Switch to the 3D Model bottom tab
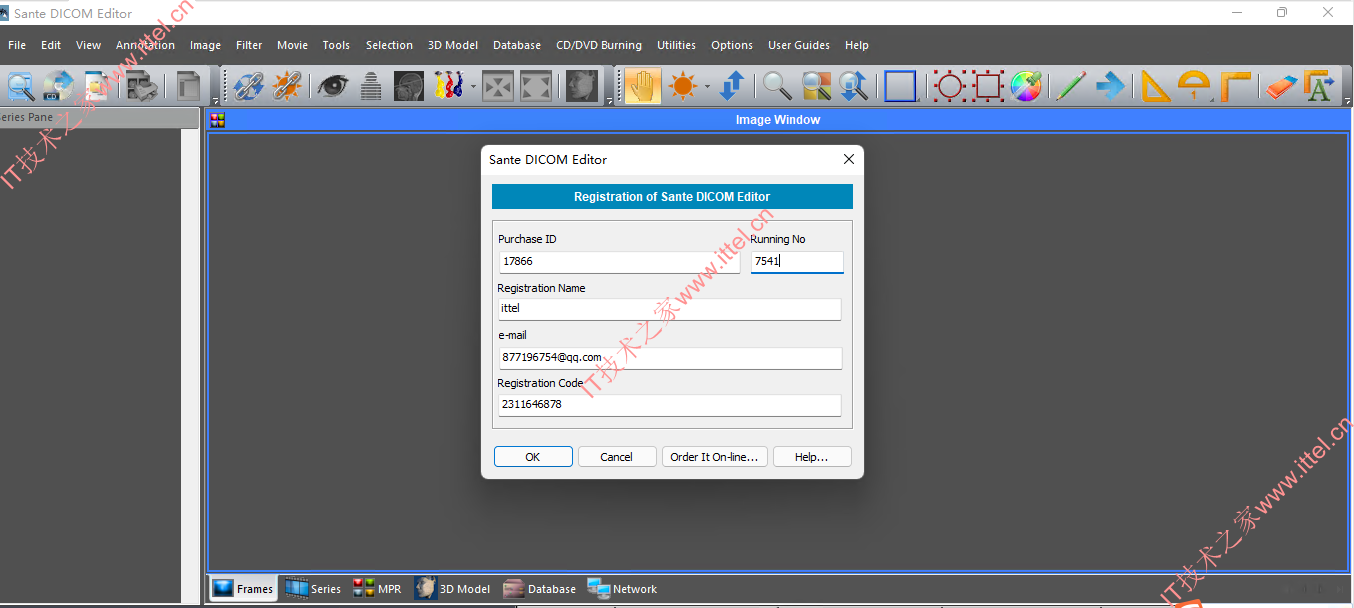 click(x=453, y=589)
